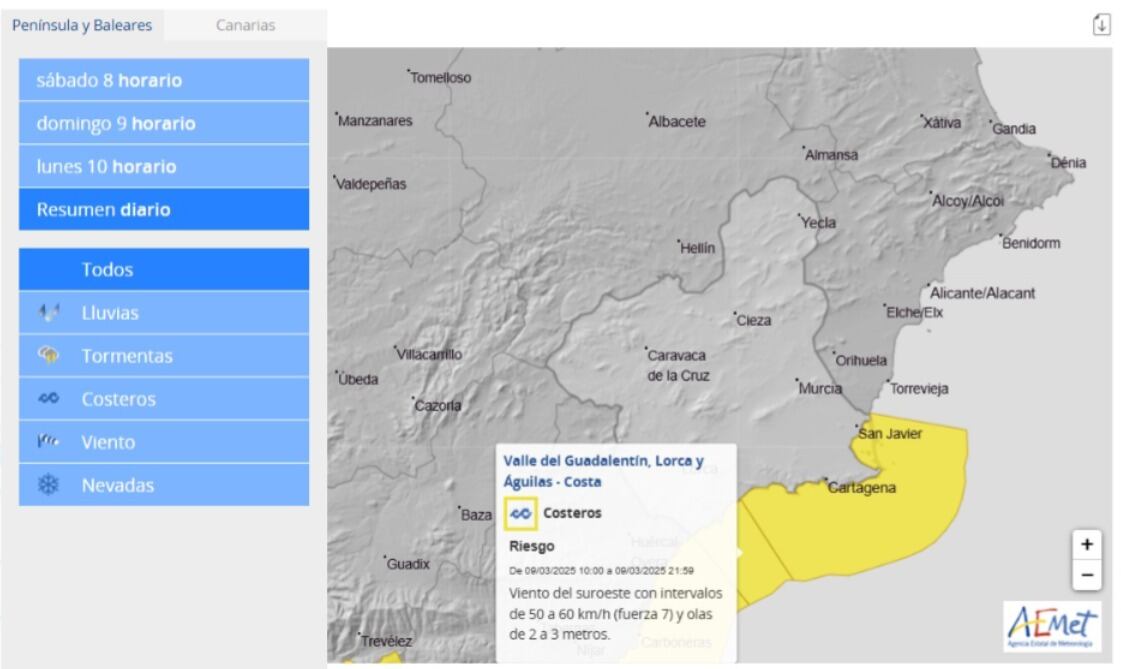Show domingo 9 horario warnings
The image size is (1121, 669).
click(x=164, y=124)
